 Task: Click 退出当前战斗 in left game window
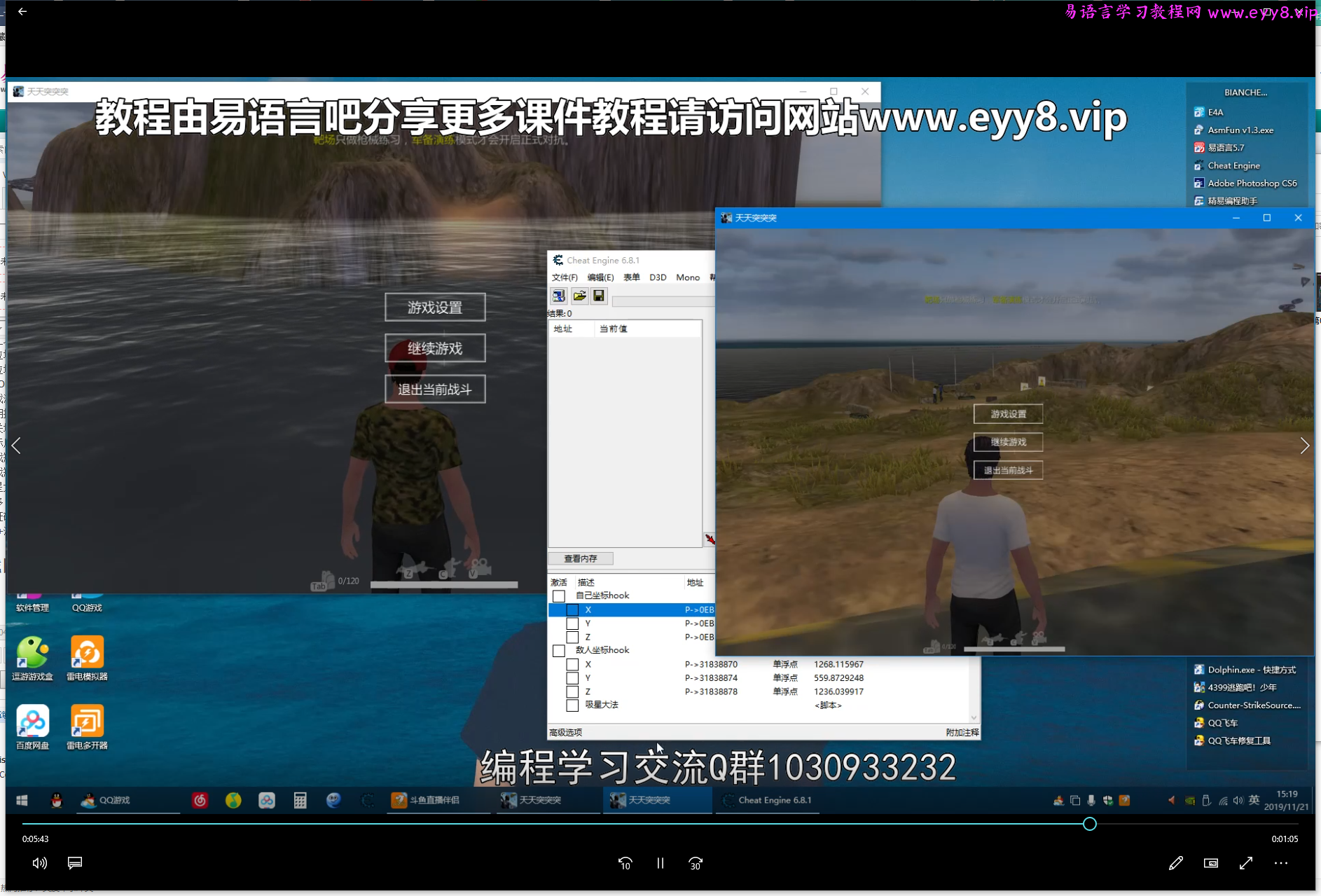(435, 390)
